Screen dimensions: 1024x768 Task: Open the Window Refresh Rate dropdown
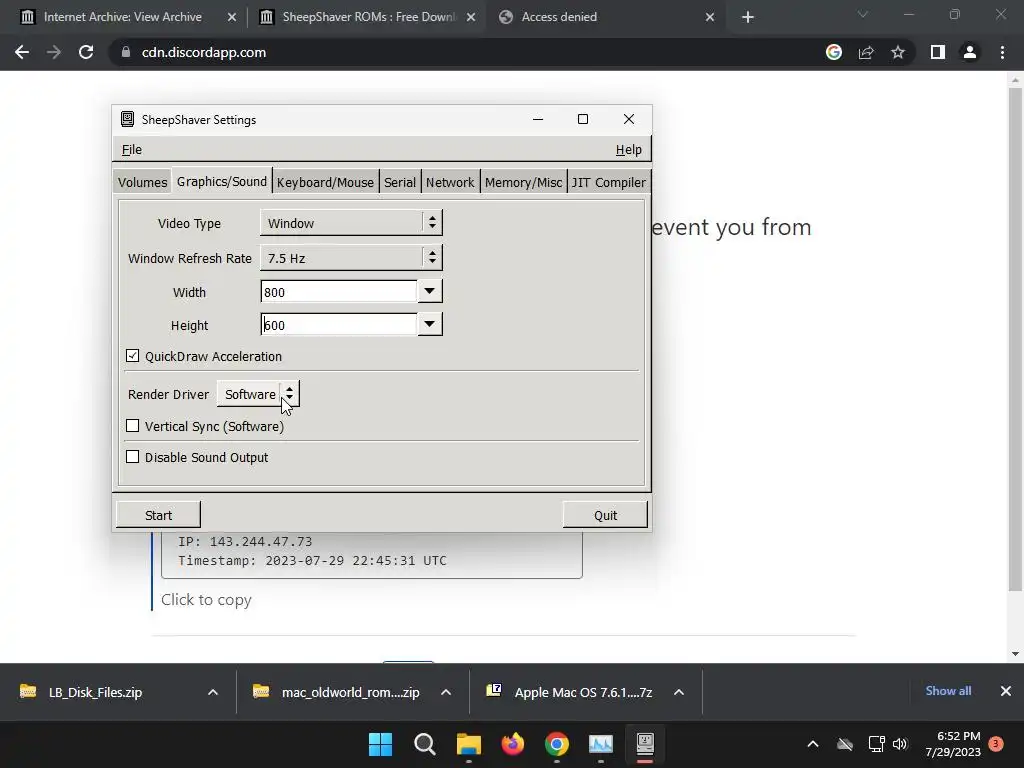tap(351, 258)
